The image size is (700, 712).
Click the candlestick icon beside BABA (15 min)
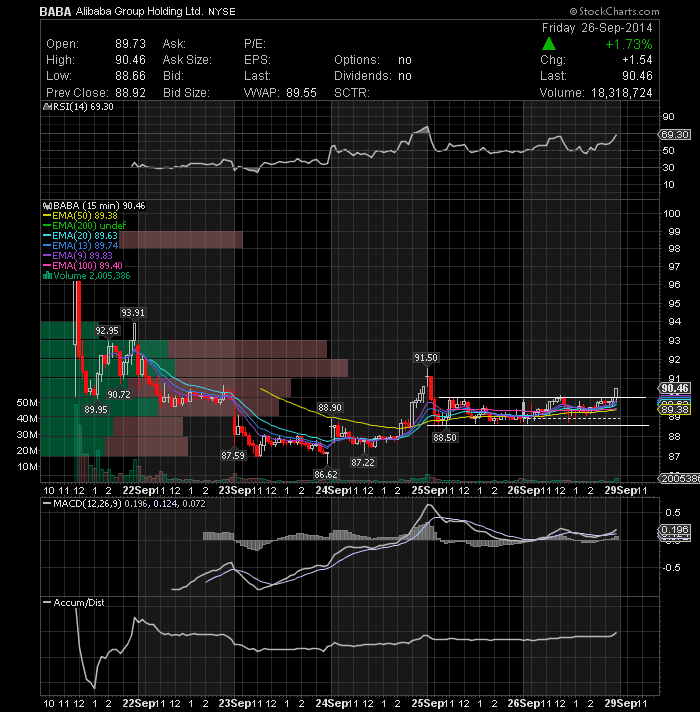pyautogui.click(x=46, y=206)
